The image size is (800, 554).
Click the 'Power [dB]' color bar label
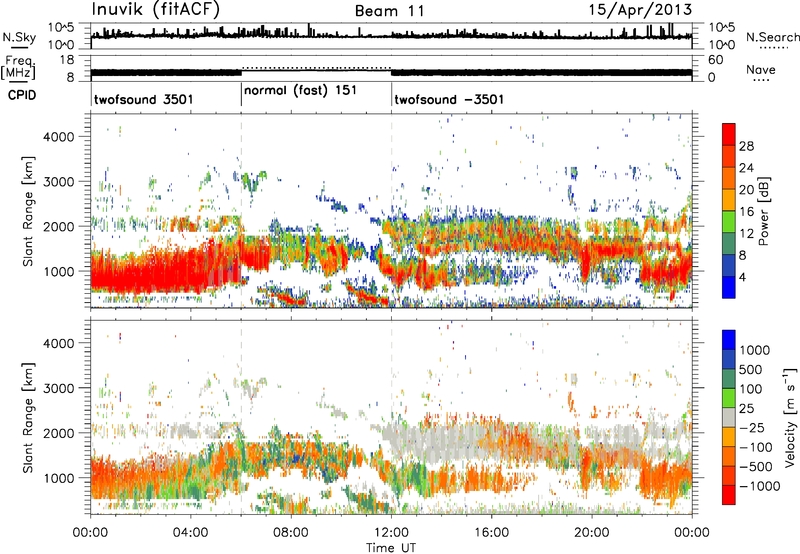(764, 211)
